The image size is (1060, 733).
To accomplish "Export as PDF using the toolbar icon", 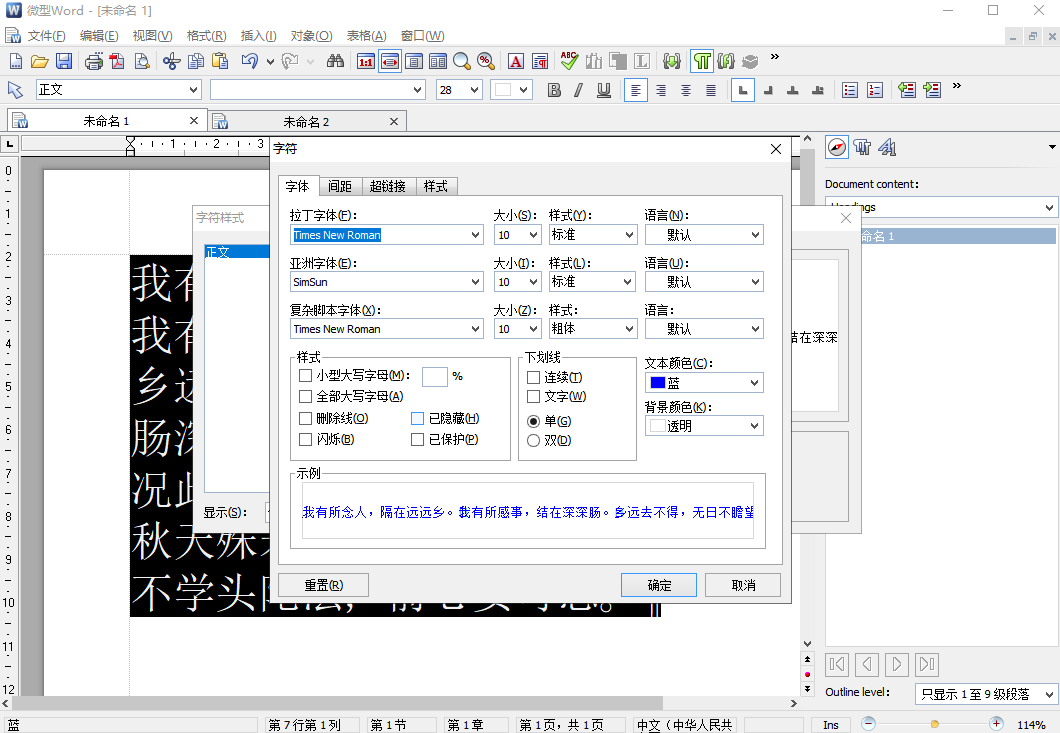I will 117,62.
